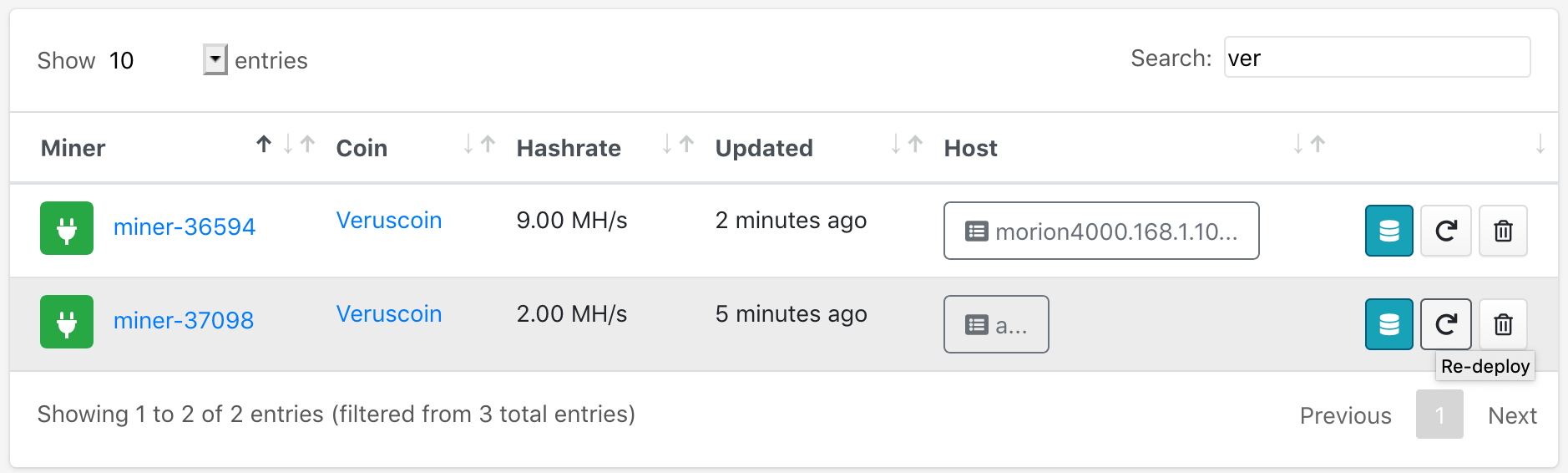Open Veruscoin link in first row
Screen dimensions: 1568x473
(389, 220)
